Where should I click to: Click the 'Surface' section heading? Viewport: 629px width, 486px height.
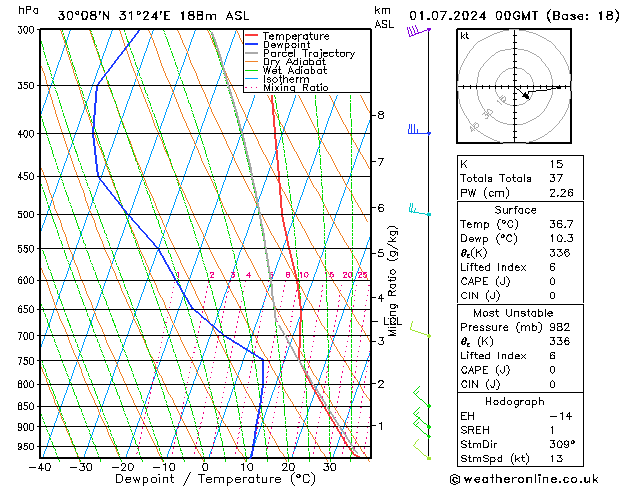pyautogui.click(x=515, y=210)
